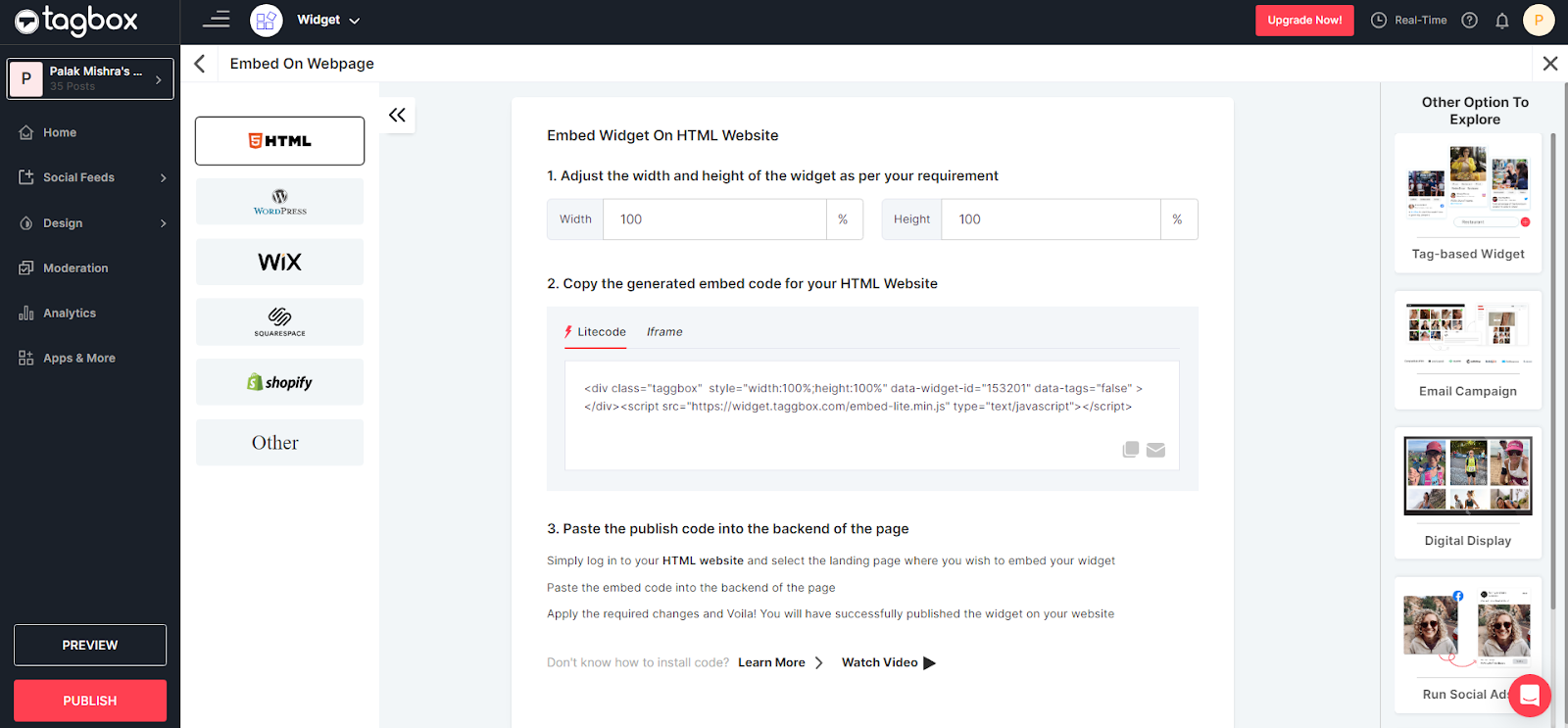Click the Watch Video link
Viewport: 1568px width, 728px height.
coord(879,663)
